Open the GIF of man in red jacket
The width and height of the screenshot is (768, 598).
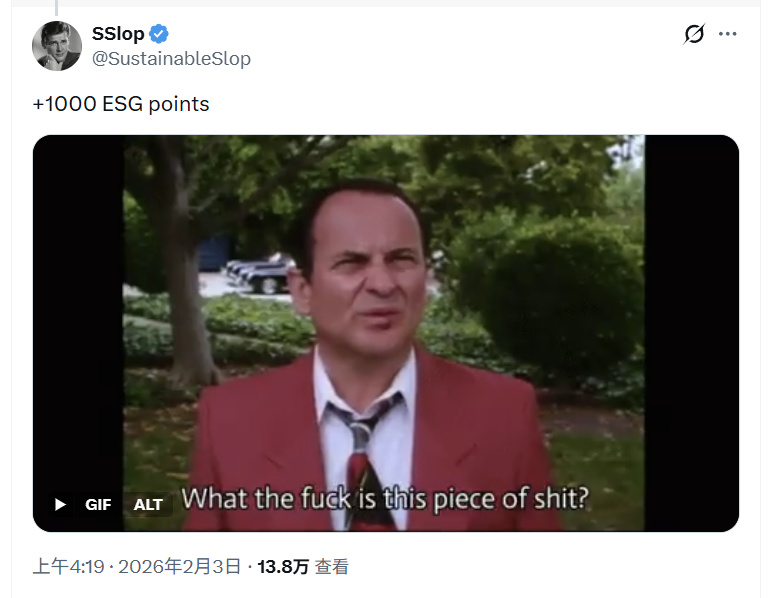pyautogui.click(x=386, y=333)
